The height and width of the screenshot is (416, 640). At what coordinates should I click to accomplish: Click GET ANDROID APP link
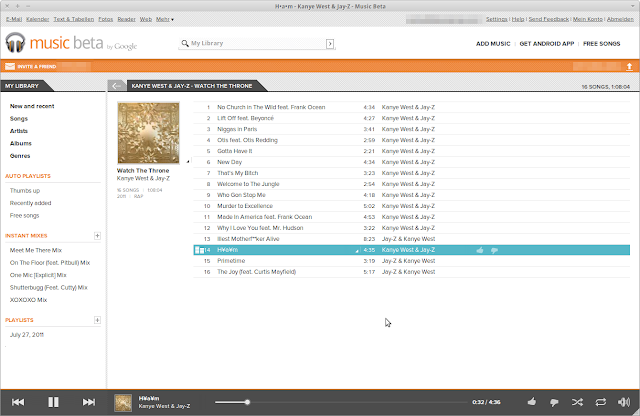547,44
